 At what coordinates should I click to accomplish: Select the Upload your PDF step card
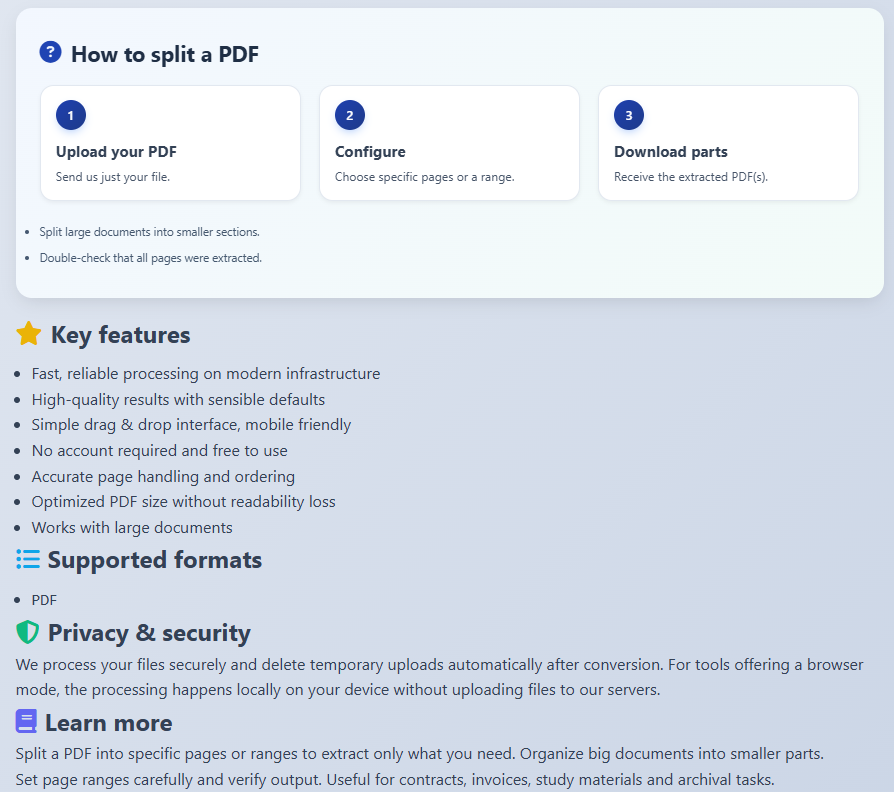tap(170, 143)
